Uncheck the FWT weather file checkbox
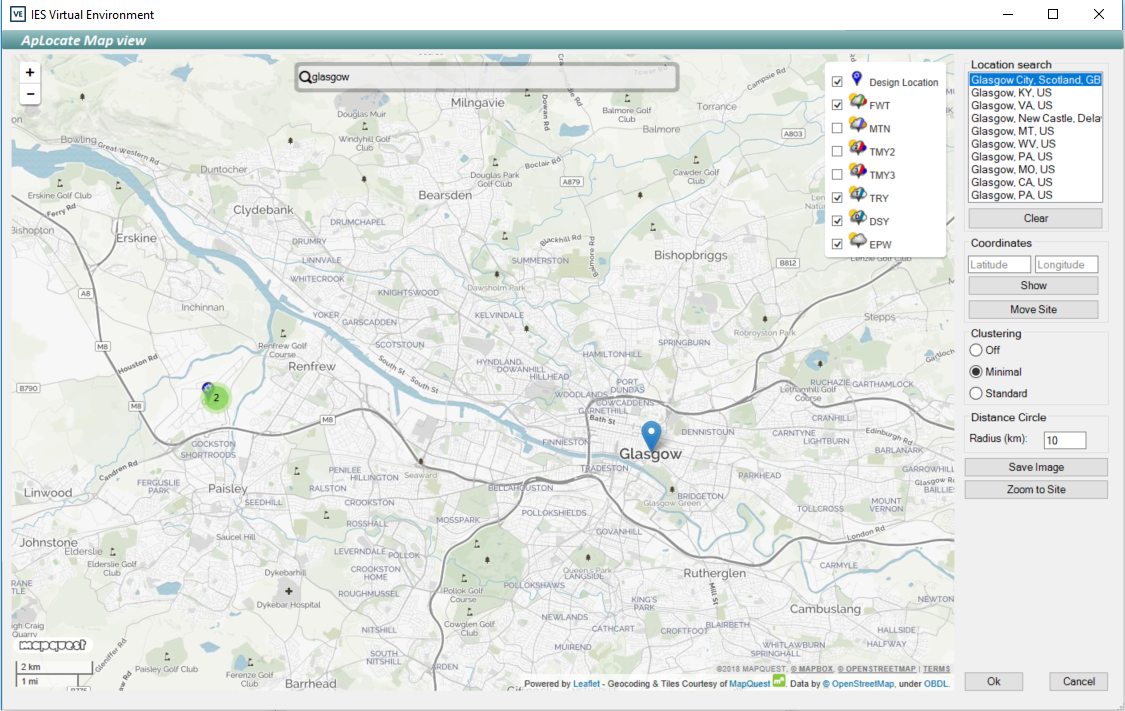 pos(837,105)
